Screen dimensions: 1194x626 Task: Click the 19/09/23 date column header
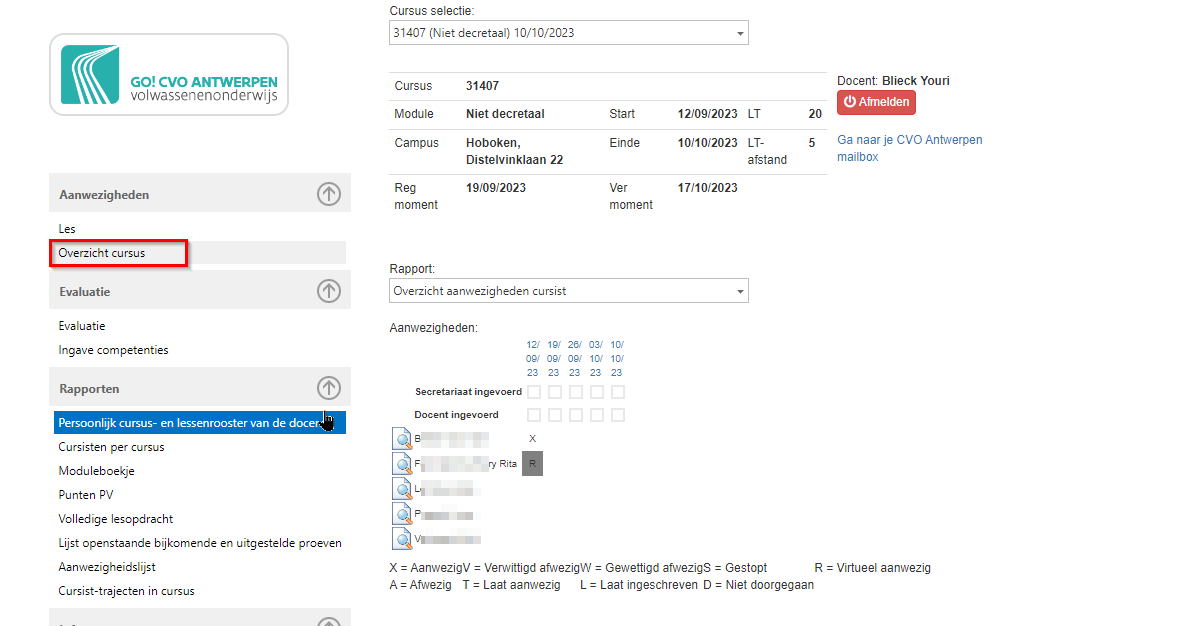click(554, 359)
